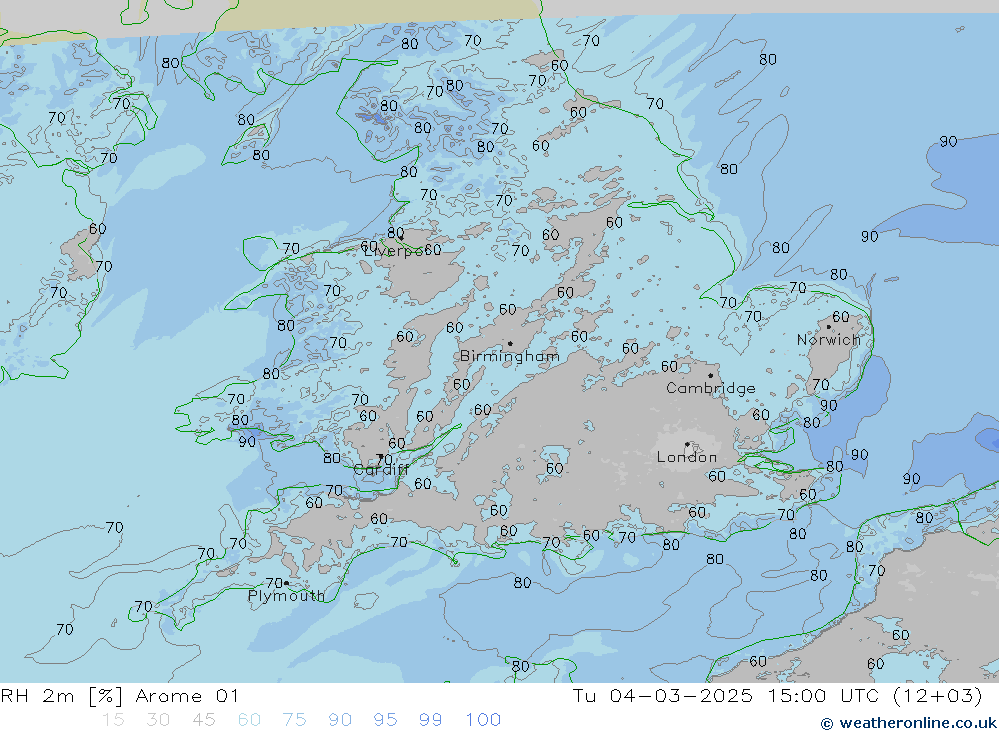This screenshot has height=733, width=1000.
Task: Click the Norwich city label
Action: coord(828,340)
